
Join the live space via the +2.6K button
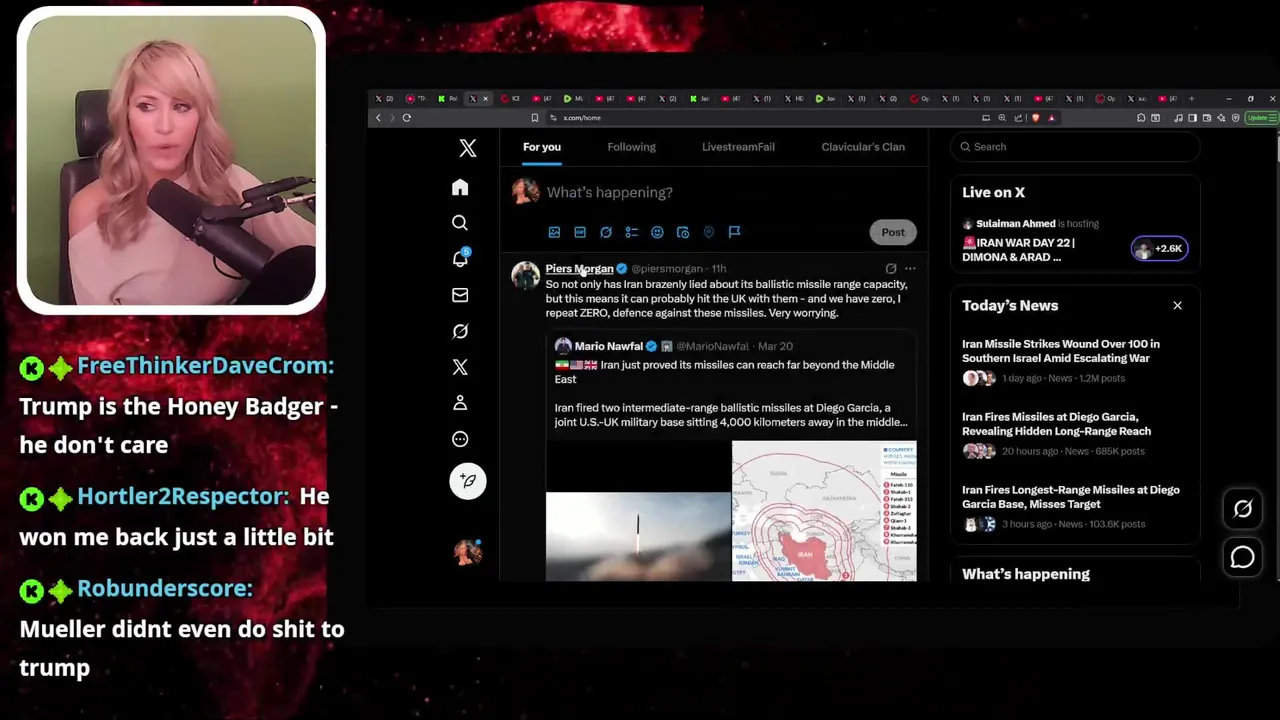pyautogui.click(x=1160, y=248)
